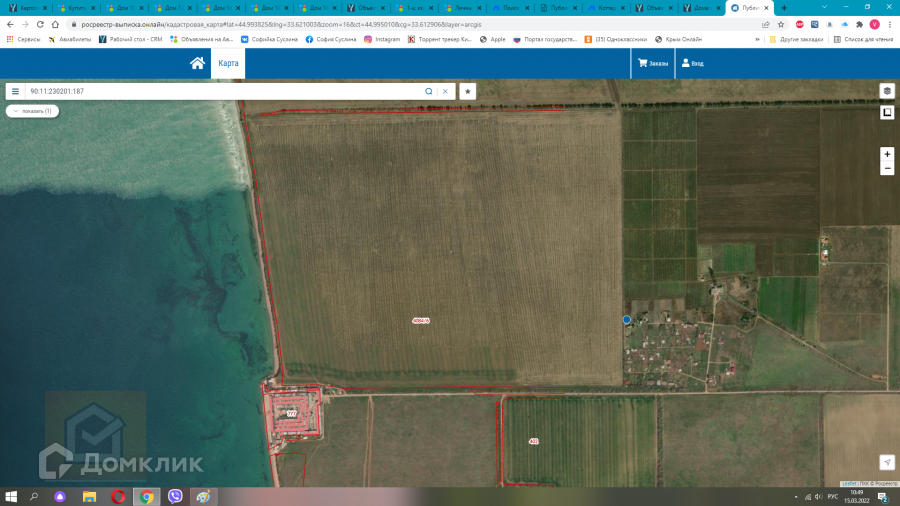This screenshot has height=506, width=900.
Task: Open the tab search chevron in title bar
Action: (x=824, y=7)
